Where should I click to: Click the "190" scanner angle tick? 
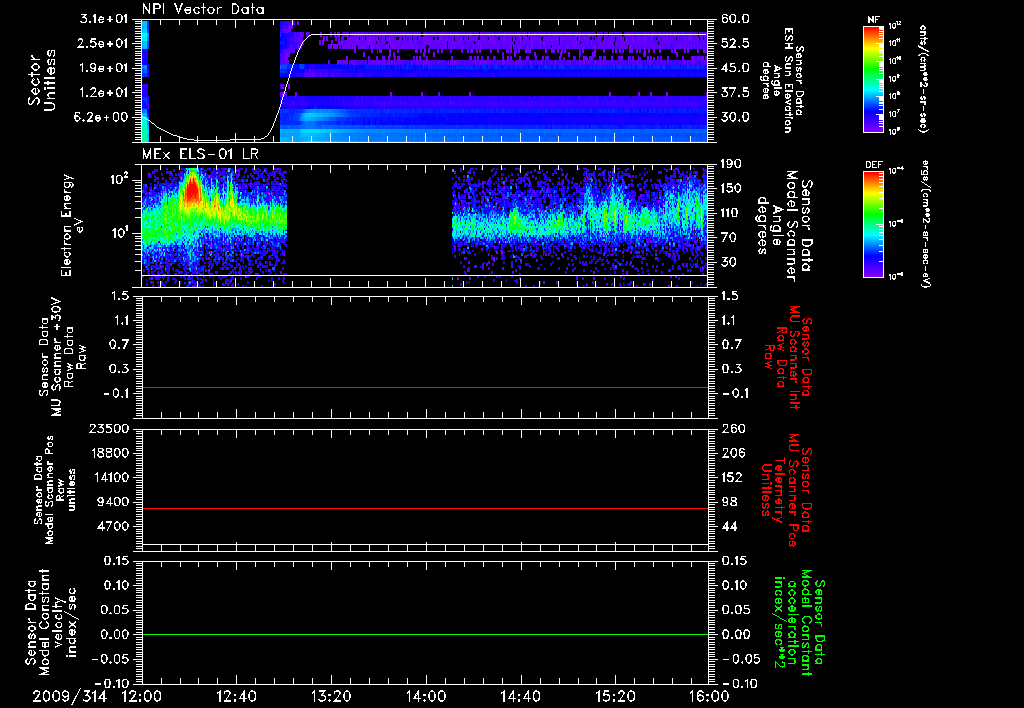coord(732,164)
